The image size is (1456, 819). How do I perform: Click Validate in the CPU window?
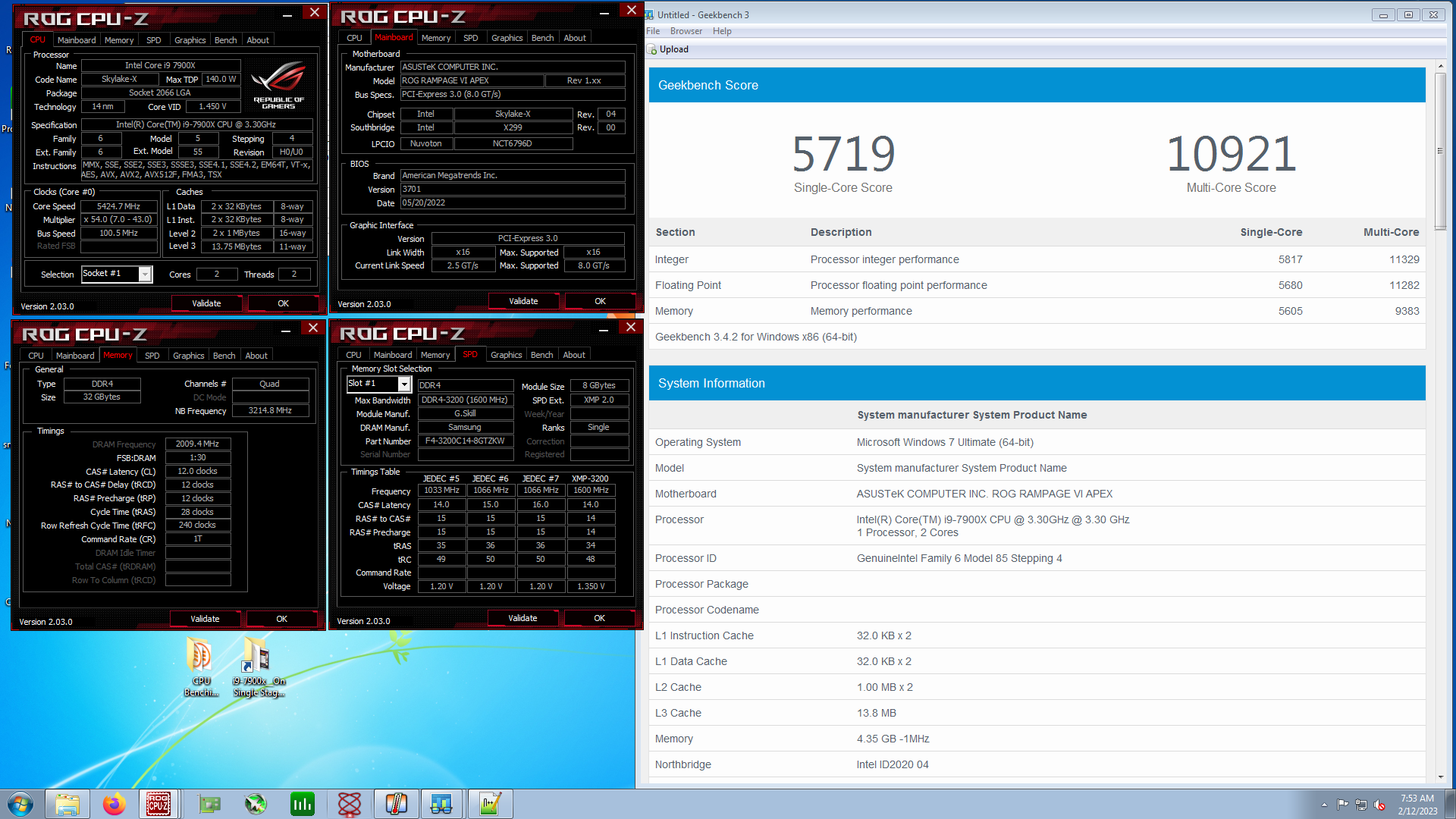[206, 303]
